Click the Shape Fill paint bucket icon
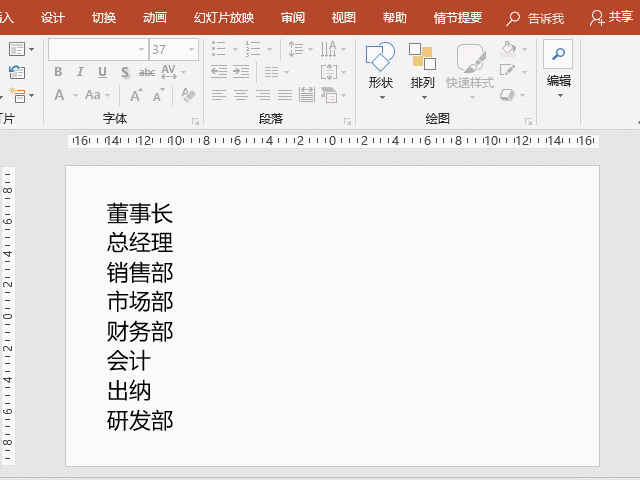This screenshot has width=640, height=480. [x=509, y=48]
